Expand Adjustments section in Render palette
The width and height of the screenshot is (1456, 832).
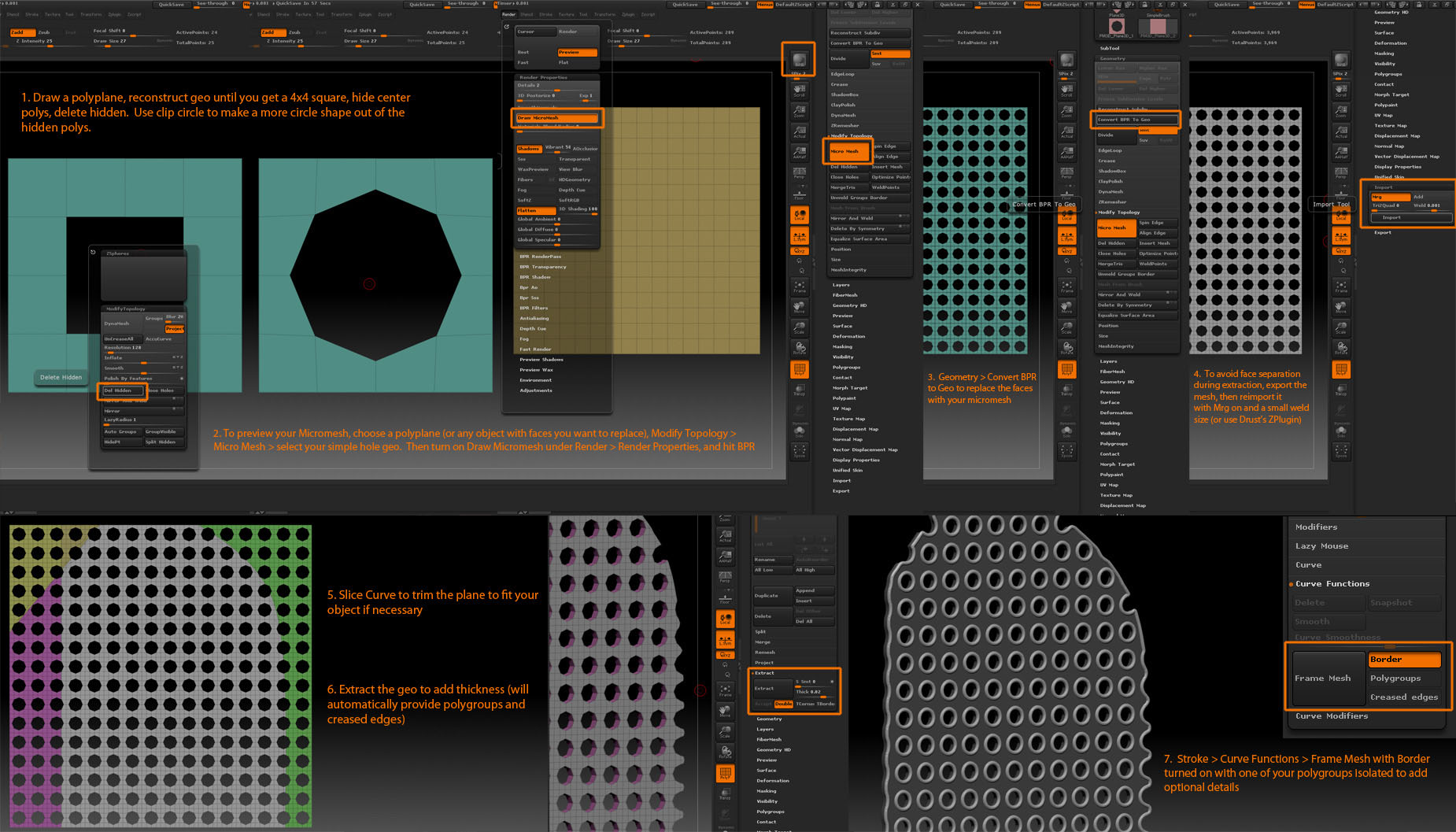536,390
